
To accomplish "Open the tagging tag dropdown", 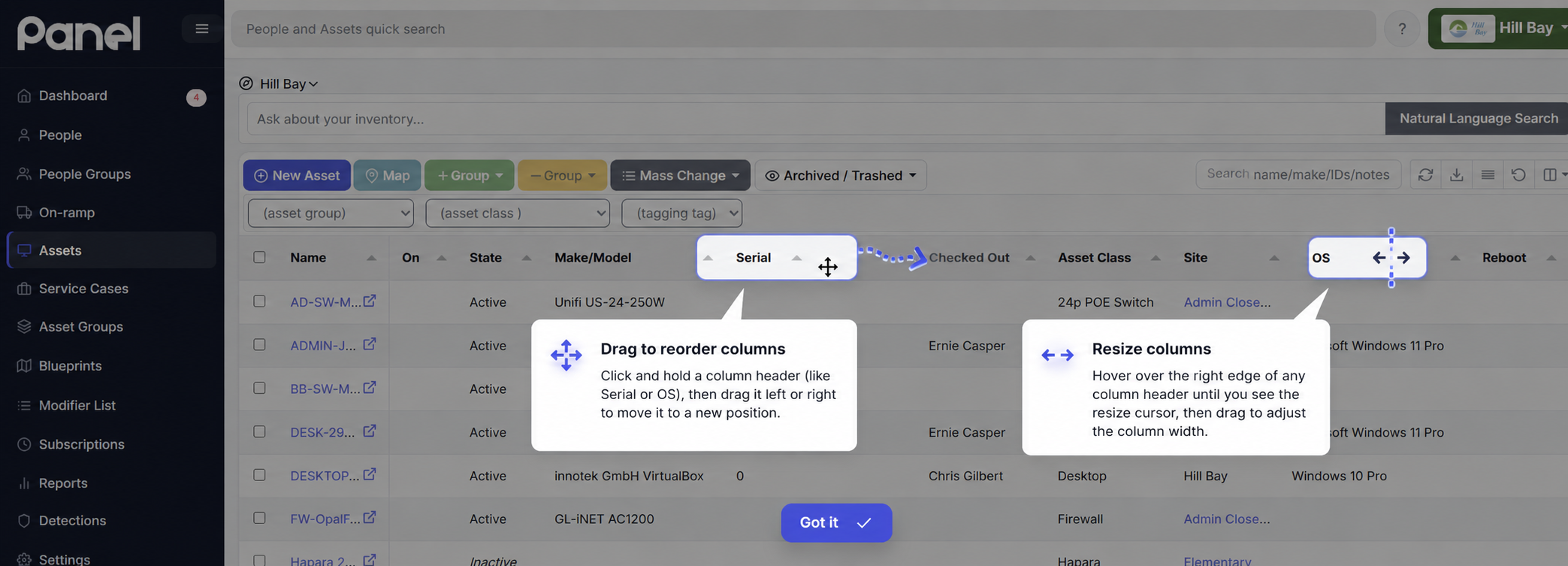I will pos(681,213).
